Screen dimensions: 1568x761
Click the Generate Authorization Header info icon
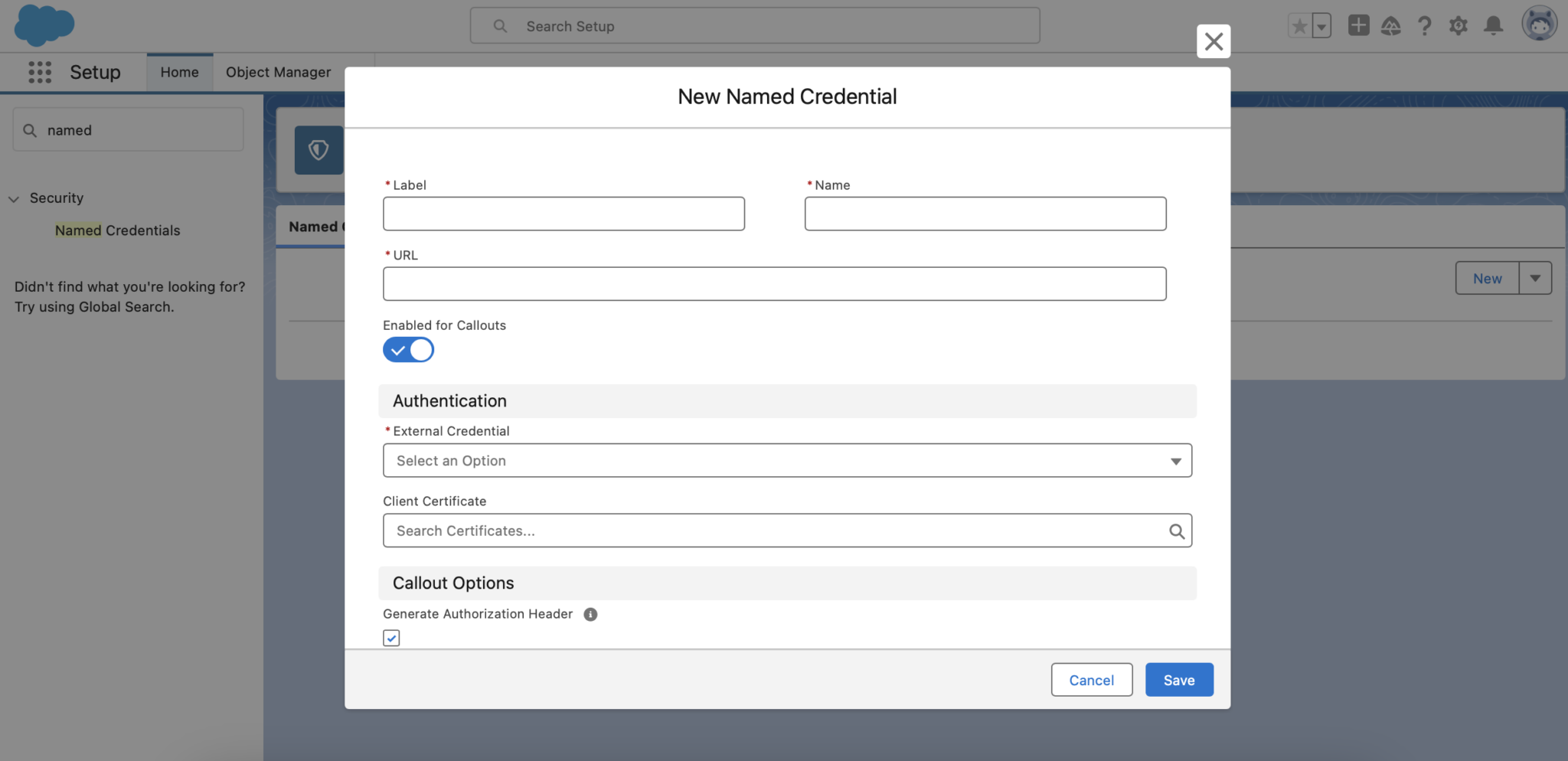click(x=590, y=614)
